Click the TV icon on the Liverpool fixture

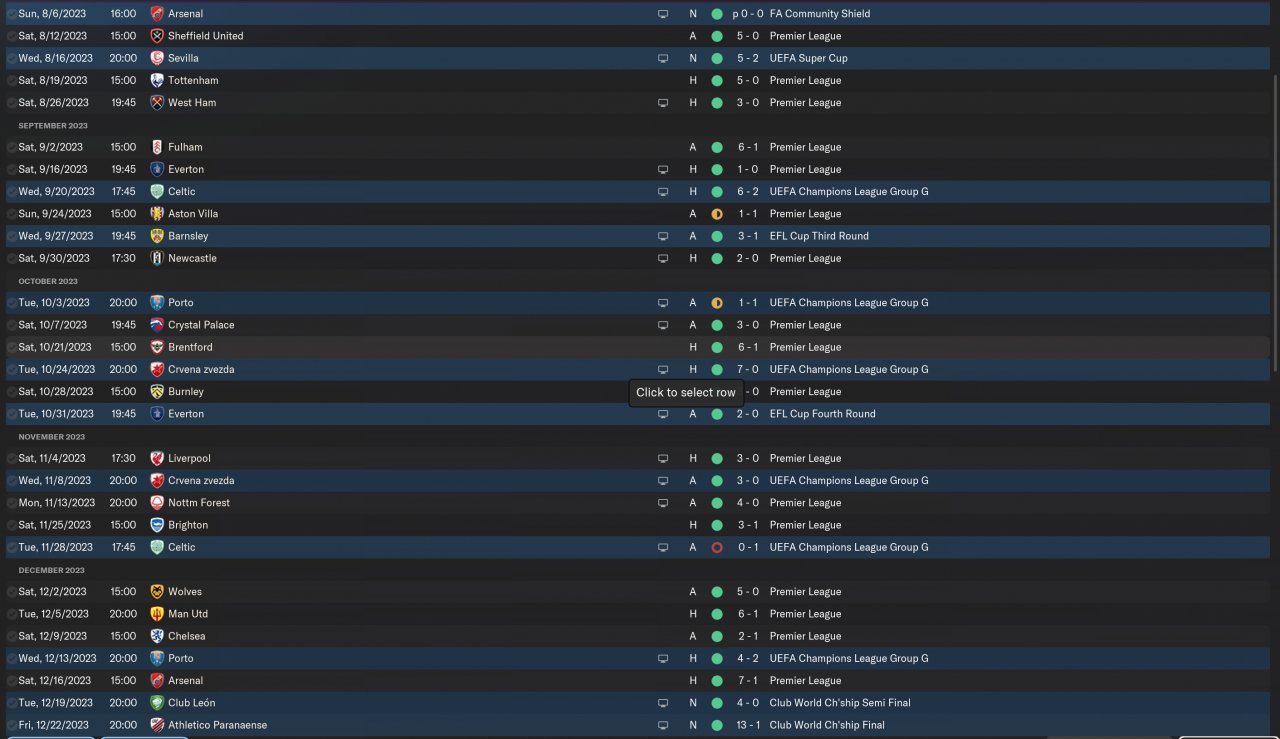[662, 459]
